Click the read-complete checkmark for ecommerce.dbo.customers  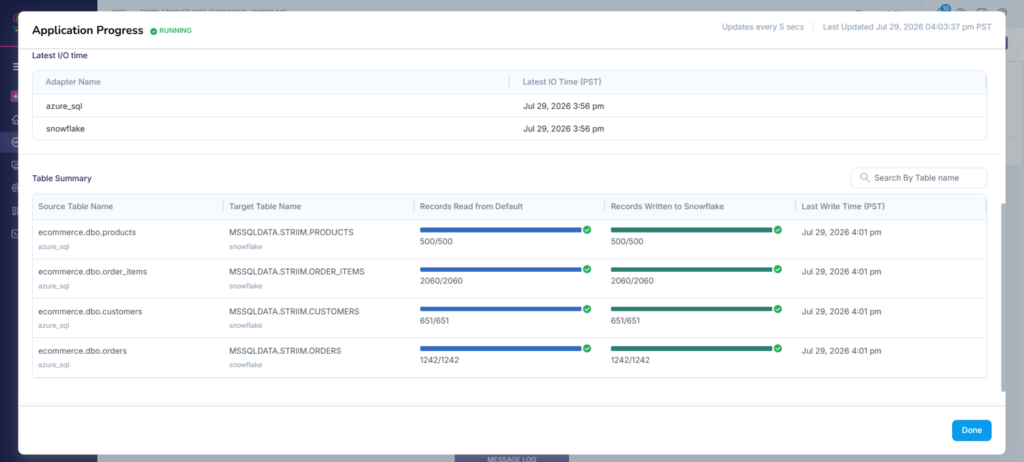587,309
